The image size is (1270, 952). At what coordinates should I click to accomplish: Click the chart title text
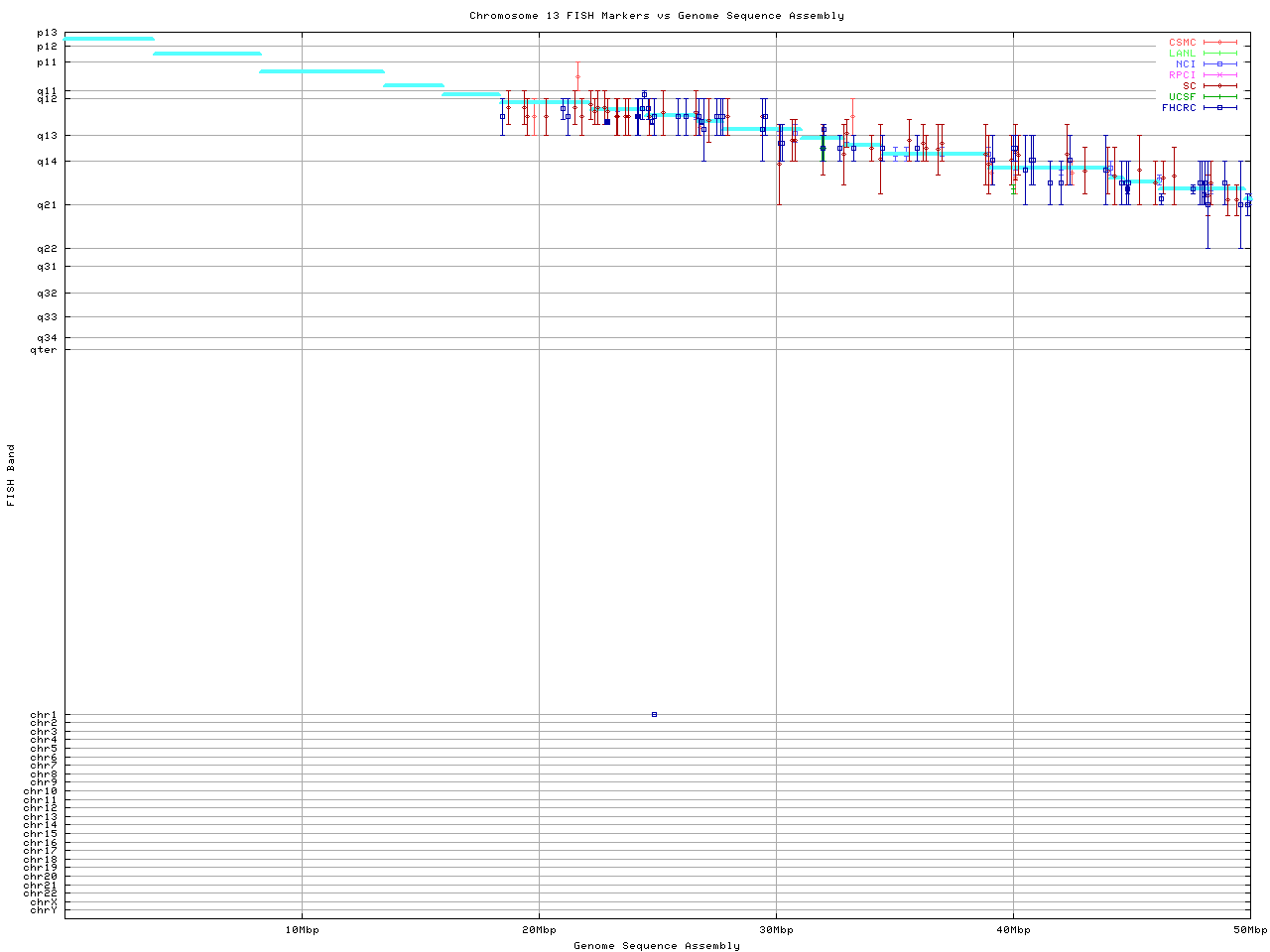coord(657,16)
